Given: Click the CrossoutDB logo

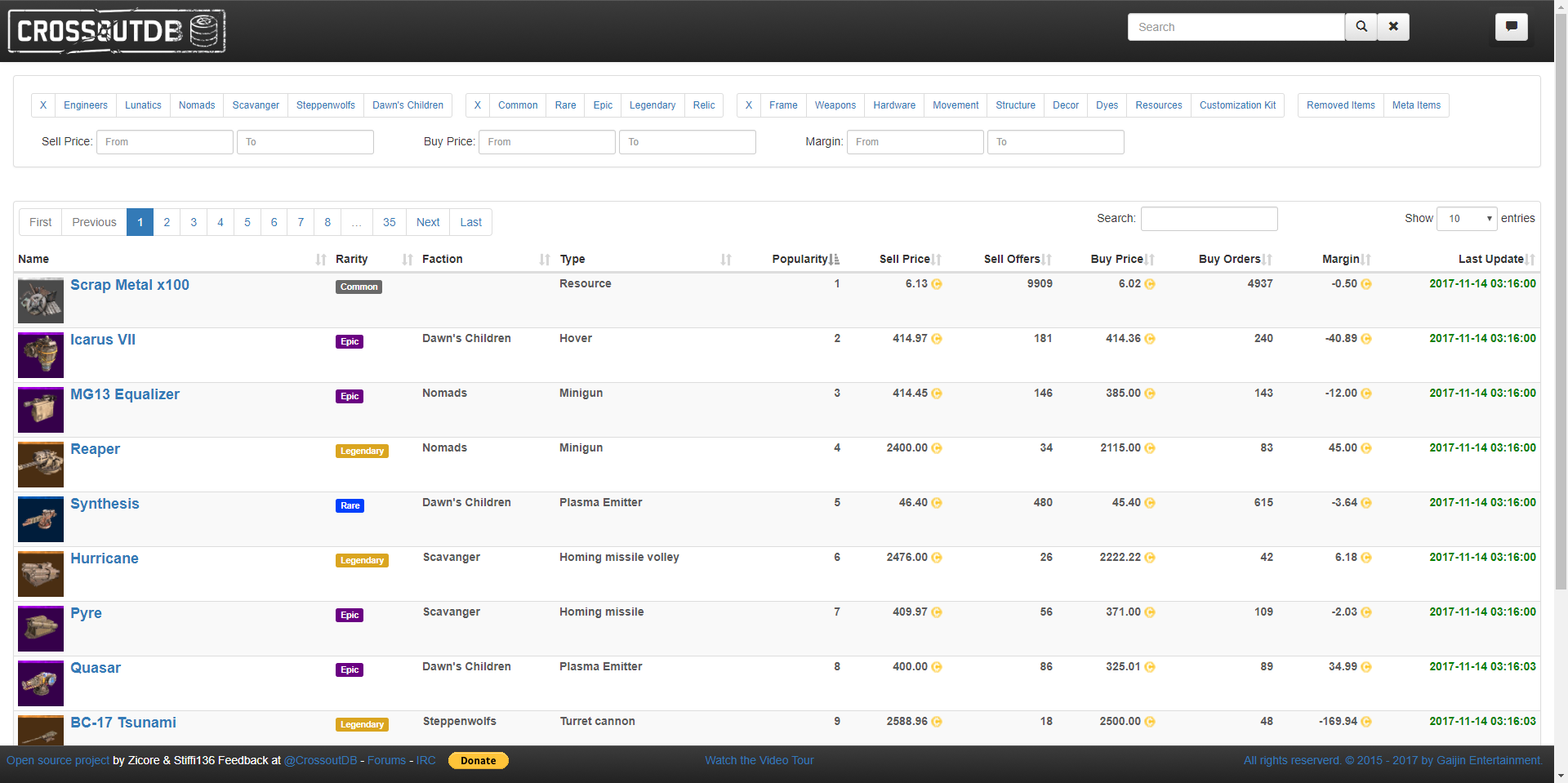Looking at the screenshot, I should (x=117, y=31).
